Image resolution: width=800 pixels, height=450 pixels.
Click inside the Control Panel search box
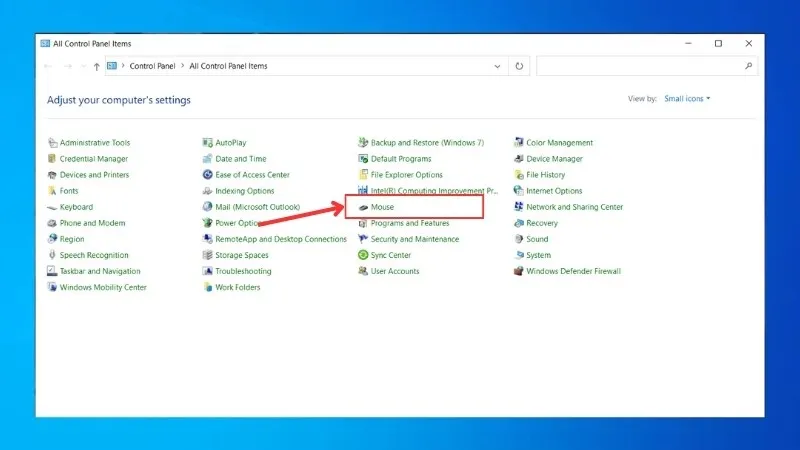click(x=640, y=67)
